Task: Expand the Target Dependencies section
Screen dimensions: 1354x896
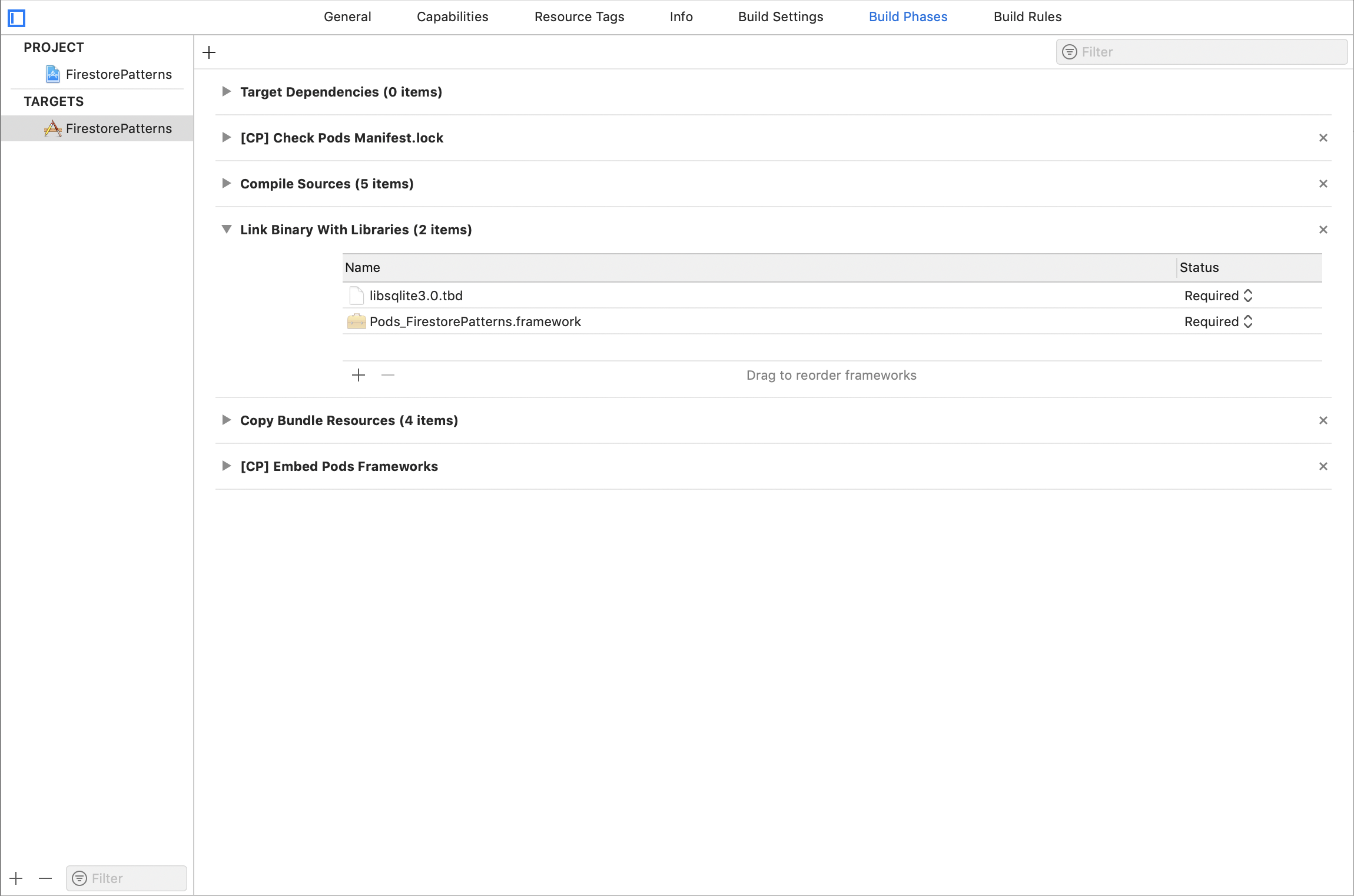Action: point(227,91)
